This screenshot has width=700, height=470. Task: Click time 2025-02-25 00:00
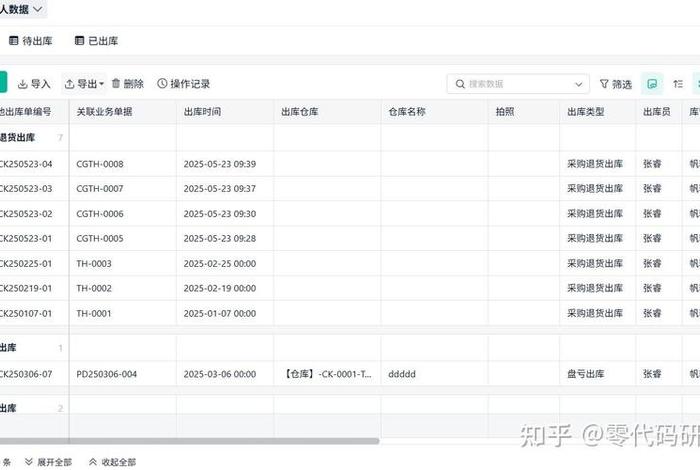click(x=220, y=263)
